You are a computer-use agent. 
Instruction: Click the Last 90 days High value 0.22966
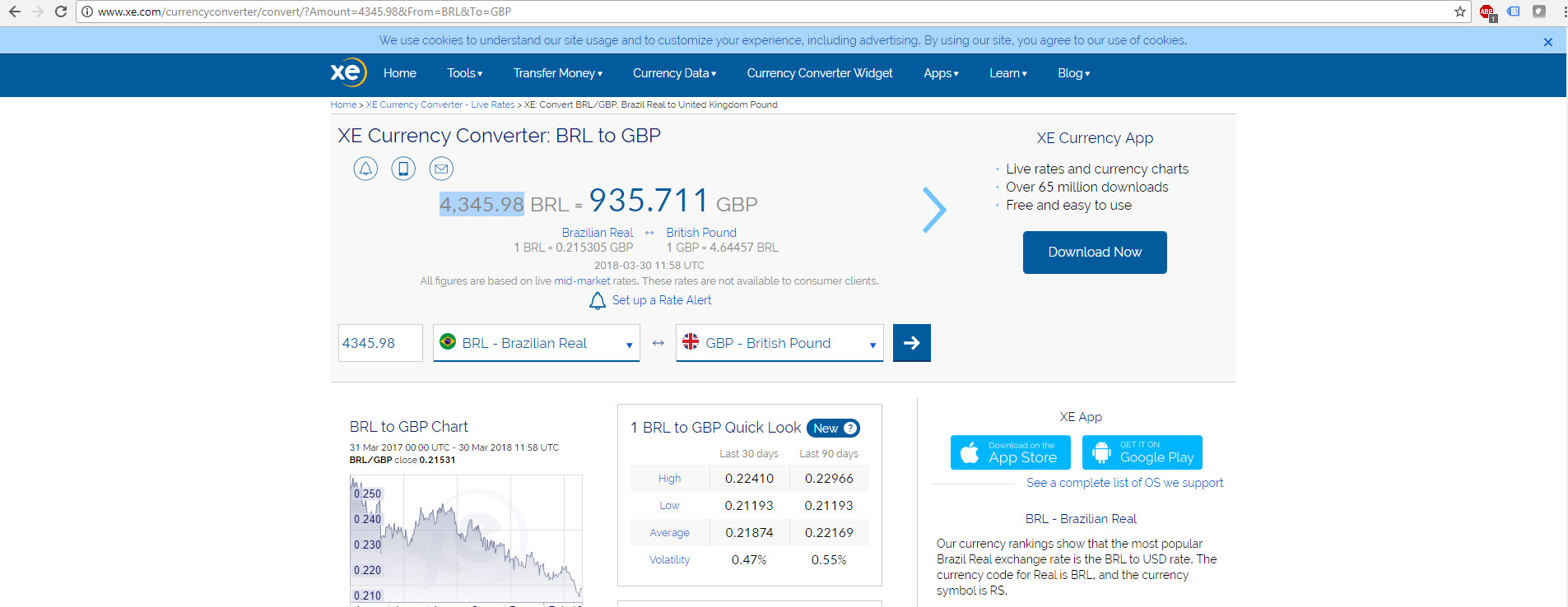coord(829,479)
